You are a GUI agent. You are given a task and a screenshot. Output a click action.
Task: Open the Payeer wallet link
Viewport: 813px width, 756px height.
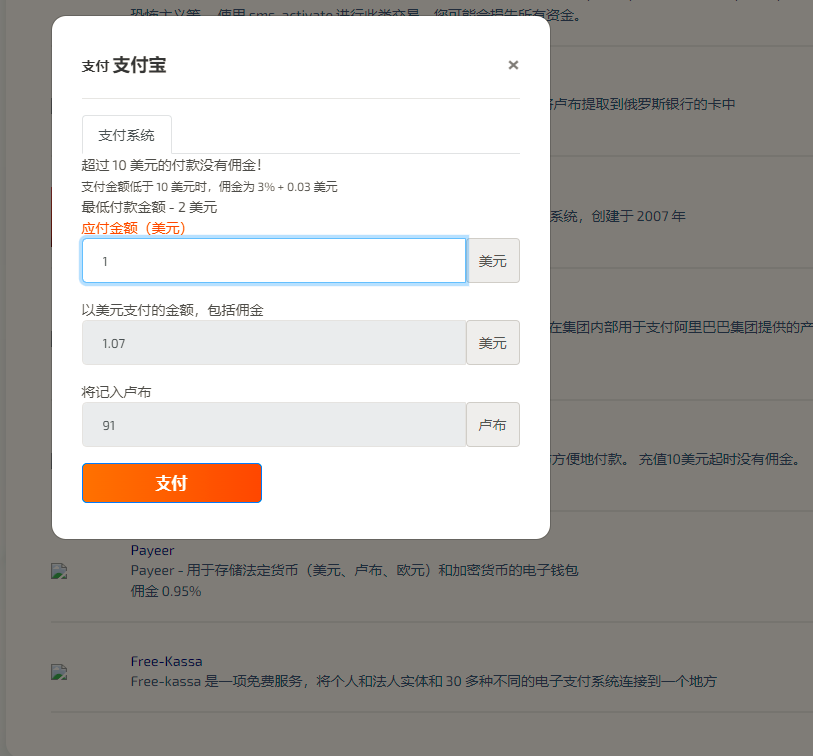point(152,550)
